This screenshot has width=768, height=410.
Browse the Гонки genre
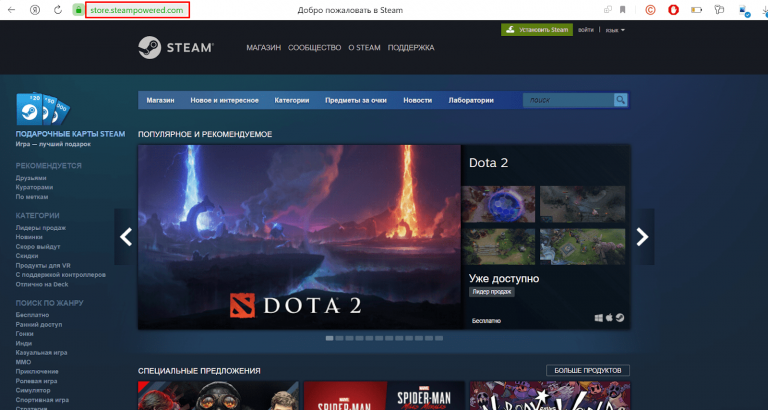(x=24, y=334)
